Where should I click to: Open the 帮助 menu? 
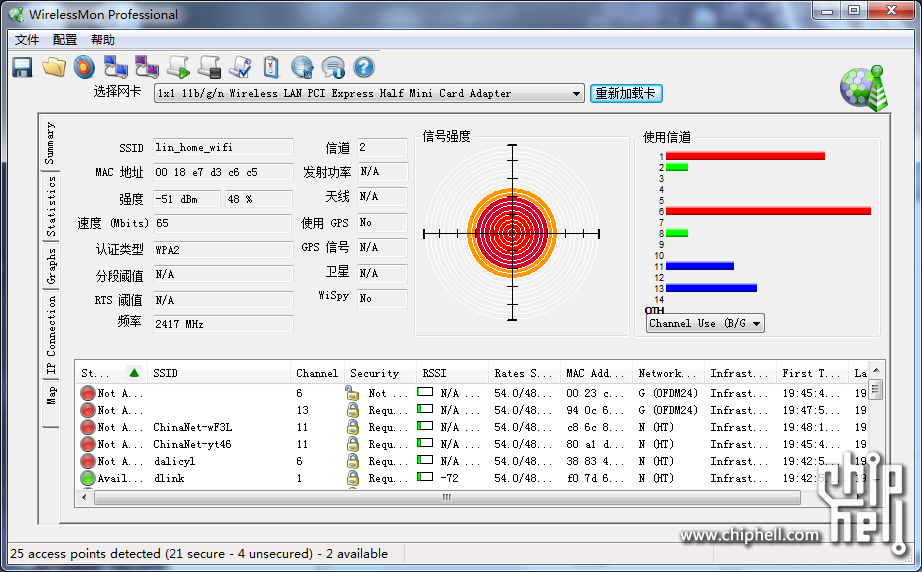103,39
